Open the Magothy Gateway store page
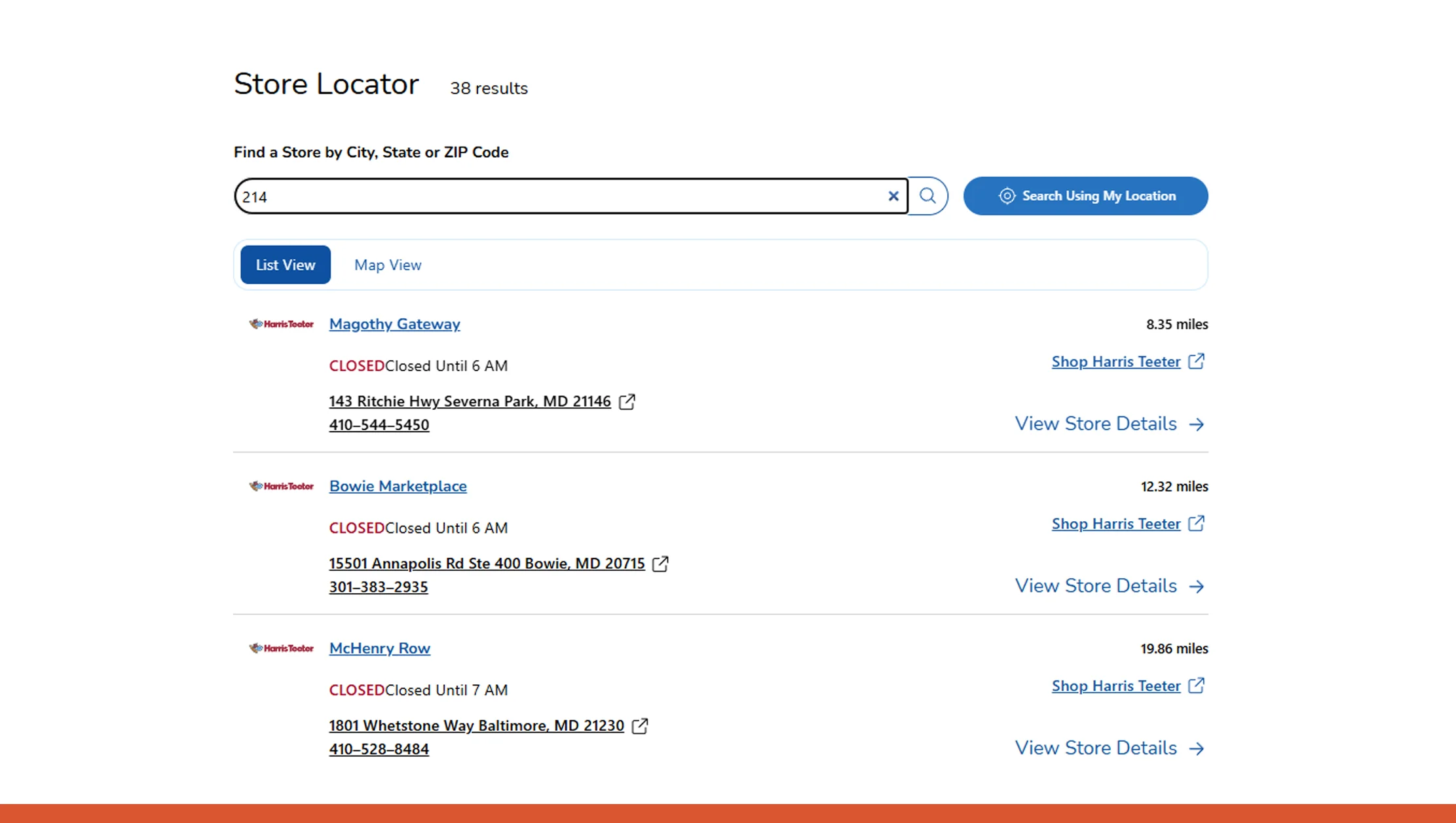Screen dimensions: 1456x823 pyautogui.click(x=394, y=324)
